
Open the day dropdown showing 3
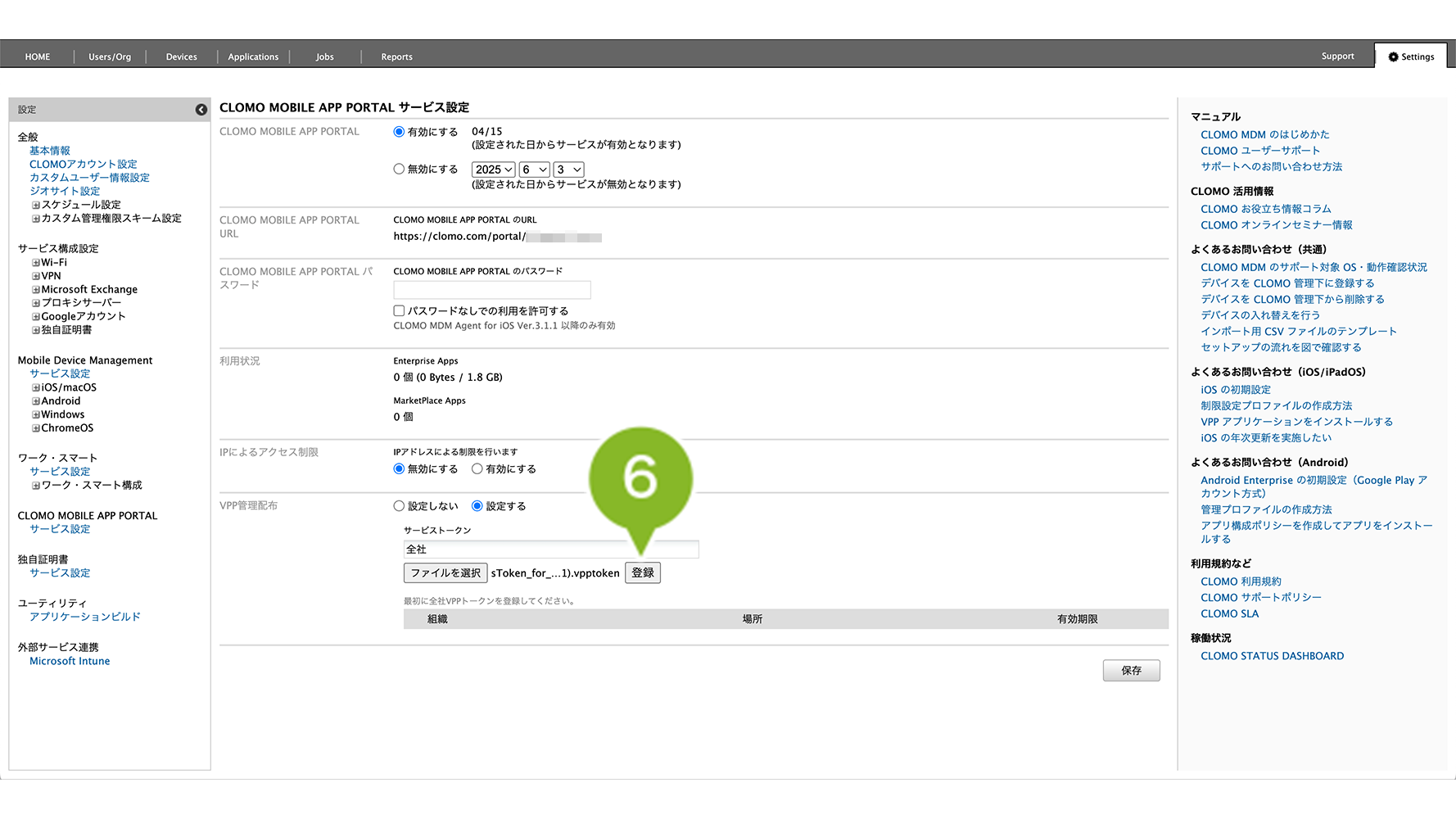click(x=569, y=170)
